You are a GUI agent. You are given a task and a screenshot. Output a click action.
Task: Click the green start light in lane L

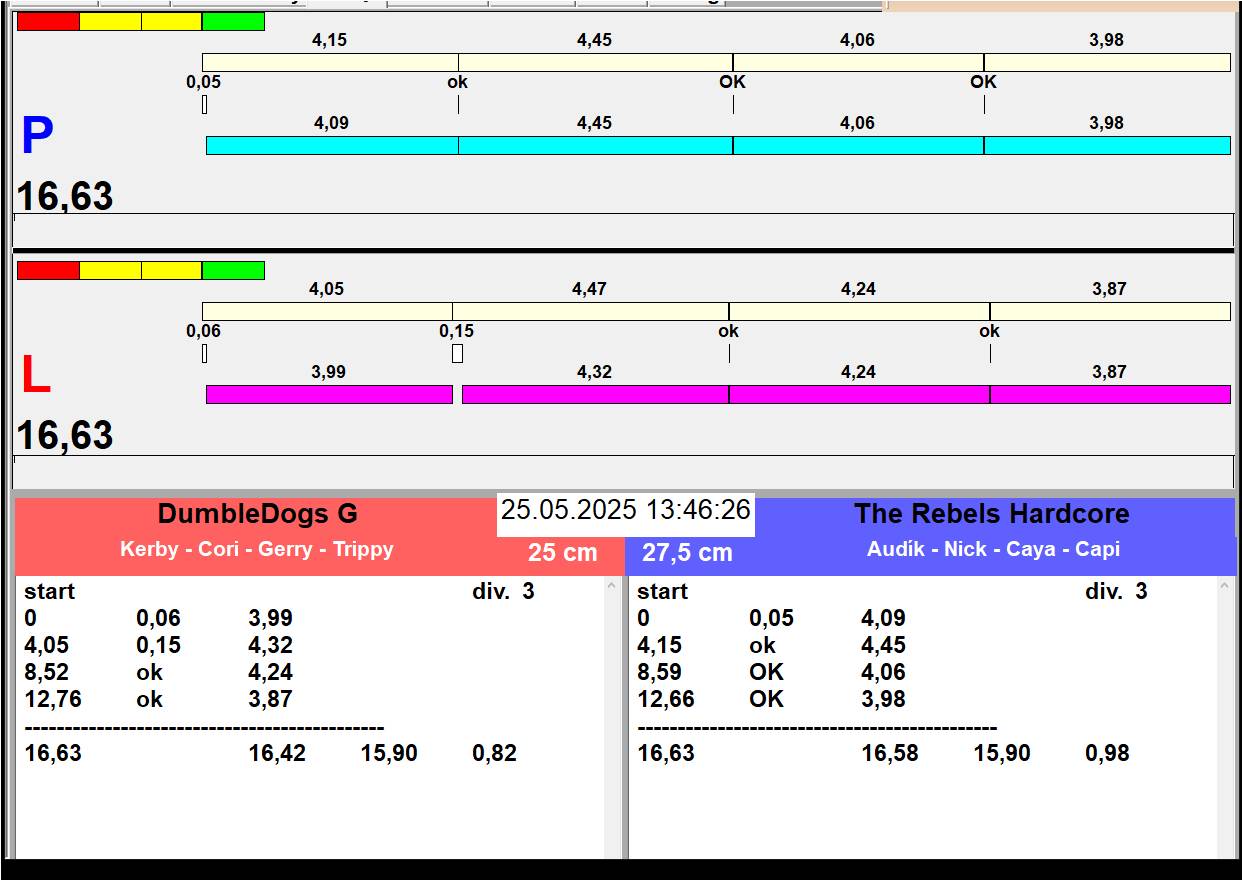click(233, 271)
